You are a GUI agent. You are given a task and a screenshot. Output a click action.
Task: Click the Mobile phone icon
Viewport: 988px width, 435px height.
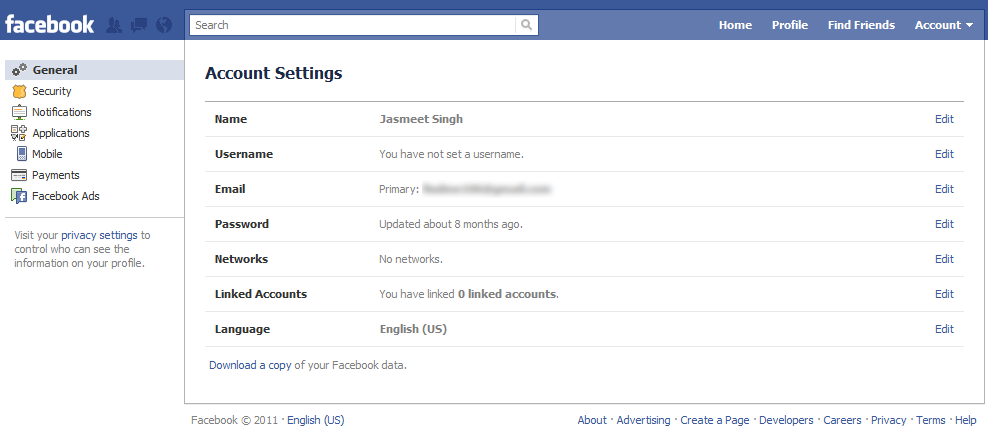(22, 154)
